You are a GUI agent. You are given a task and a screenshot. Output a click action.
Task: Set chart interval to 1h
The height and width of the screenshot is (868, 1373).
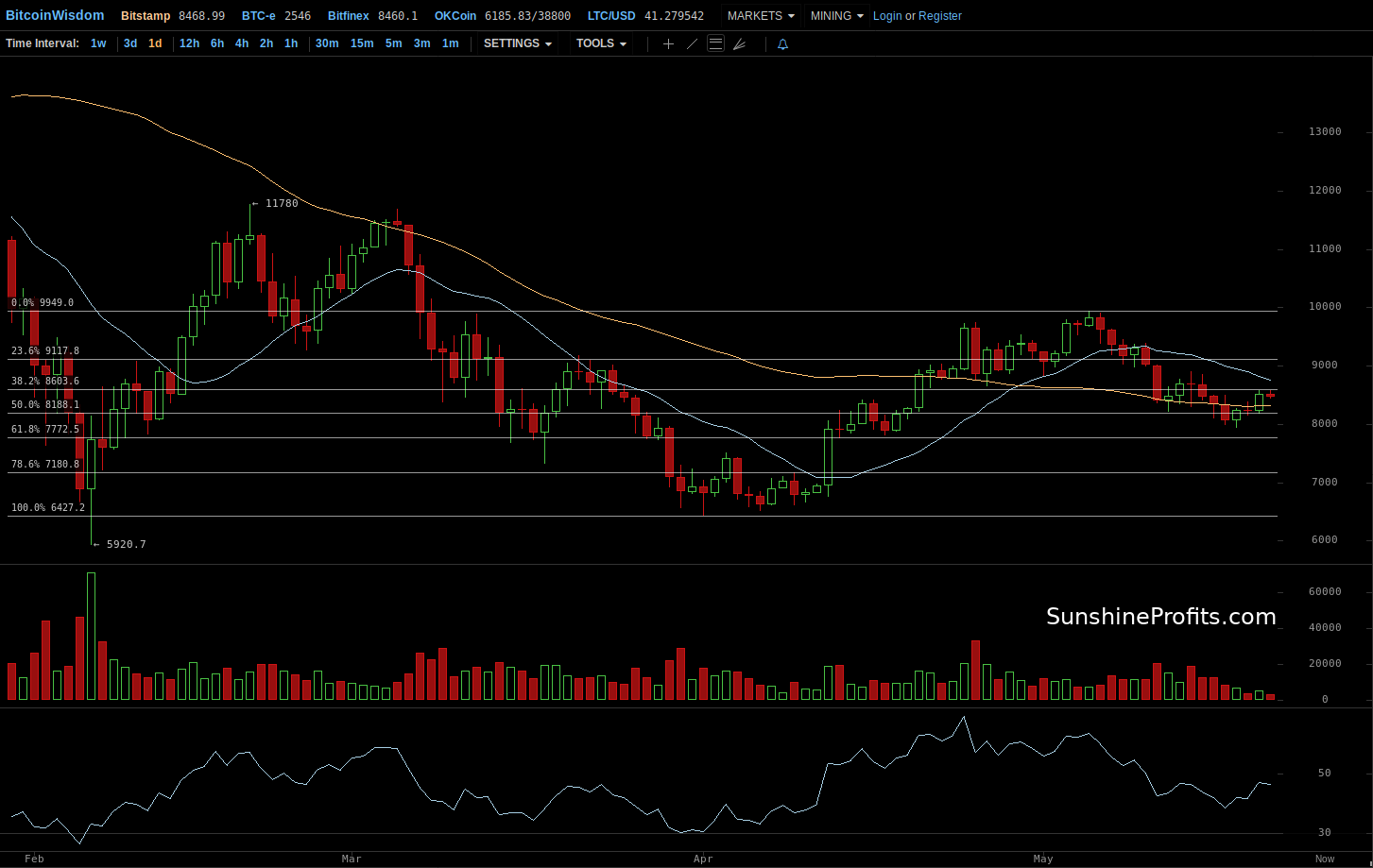click(x=291, y=43)
